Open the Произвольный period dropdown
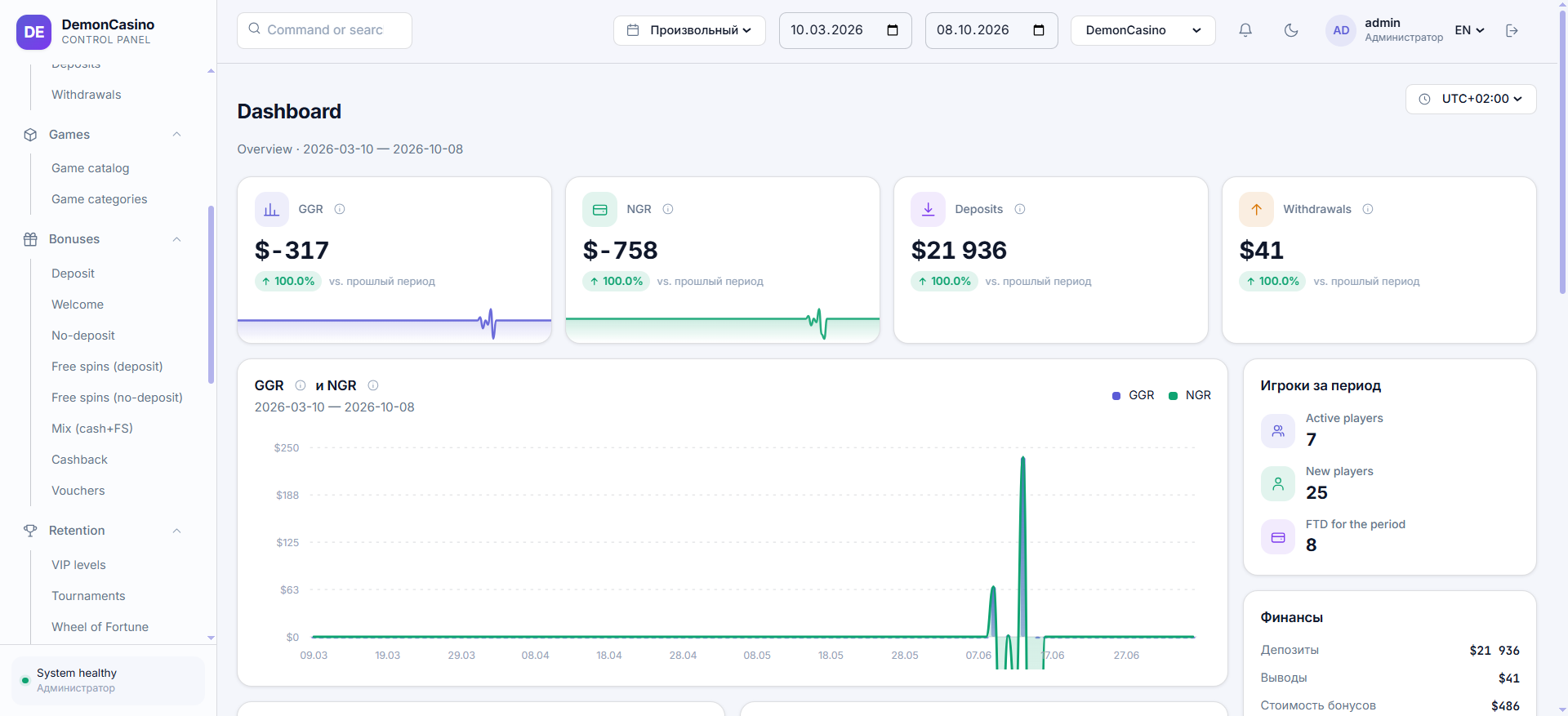This screenshot has width=1568, height=716. coord(689,30)
